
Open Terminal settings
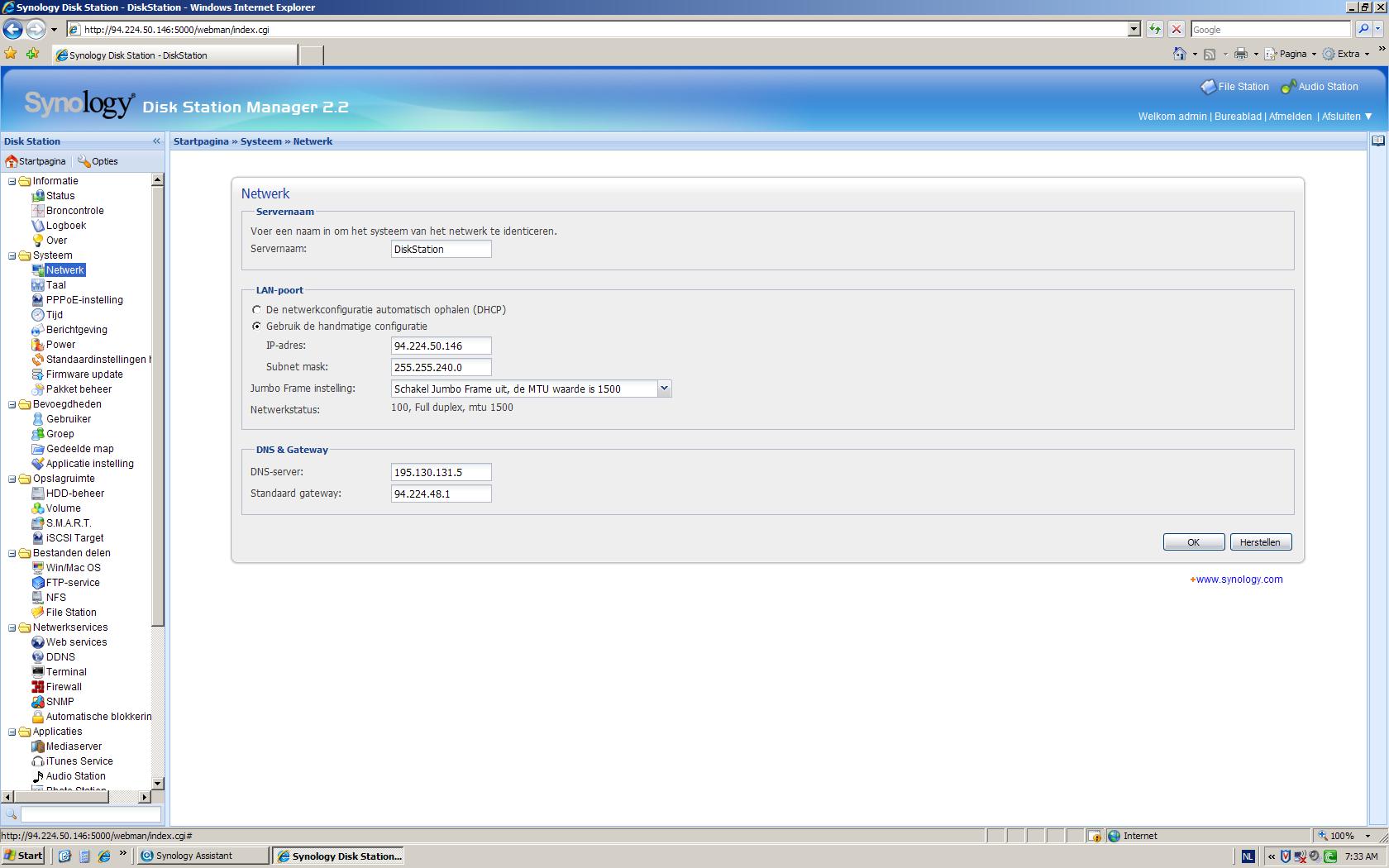[x=66, y=672]
